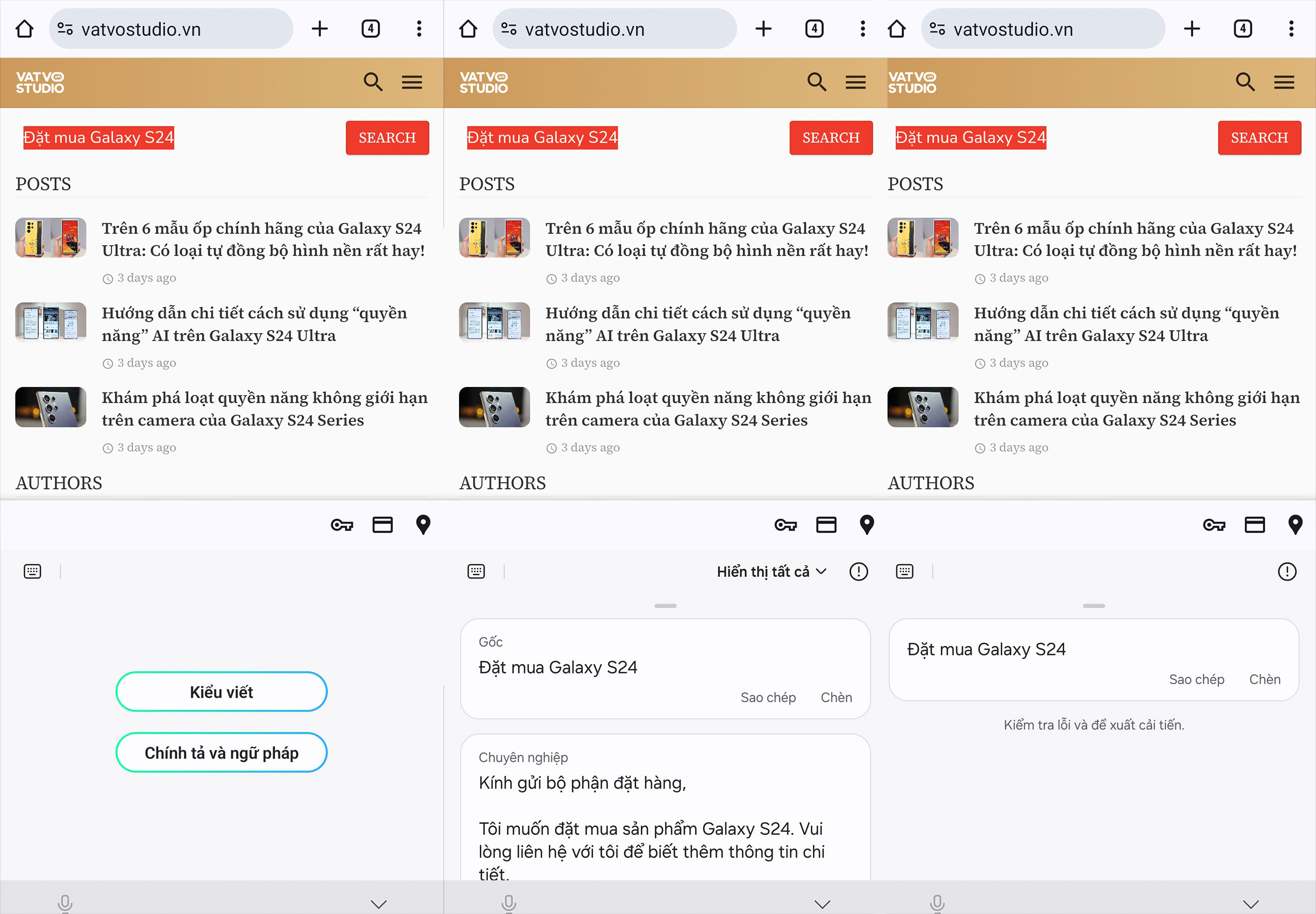Open the site hamburger menu in the left screen
Screen dimensions: 1316x914
point(412,82)
